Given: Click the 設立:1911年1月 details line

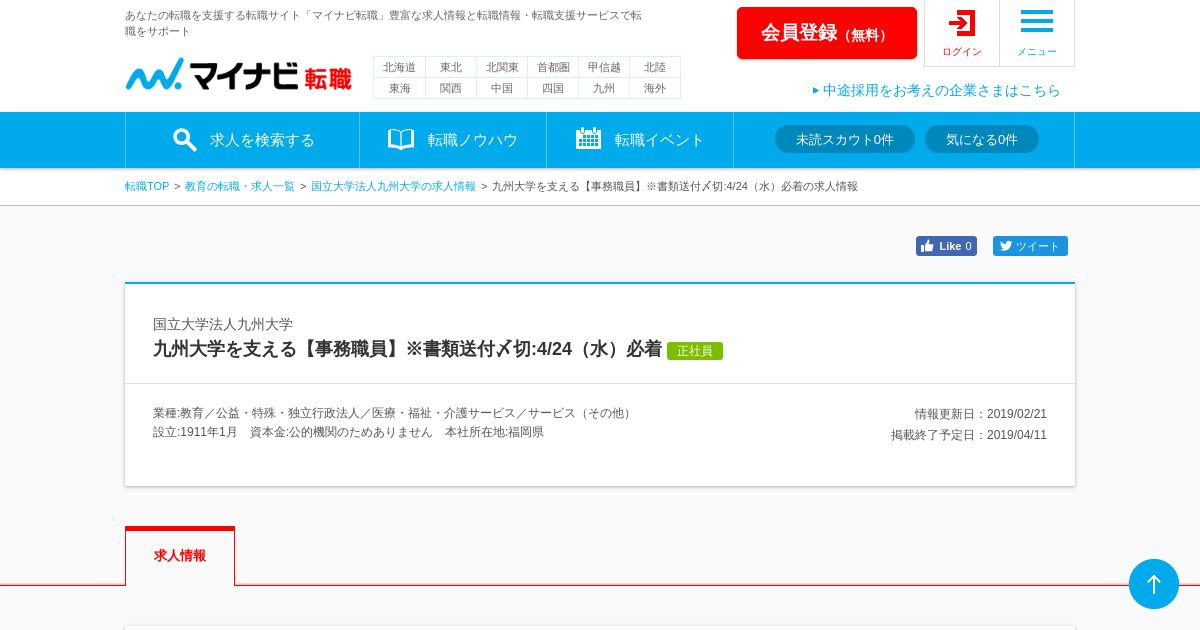Looking at the screenshot, I should click(348, 432).
